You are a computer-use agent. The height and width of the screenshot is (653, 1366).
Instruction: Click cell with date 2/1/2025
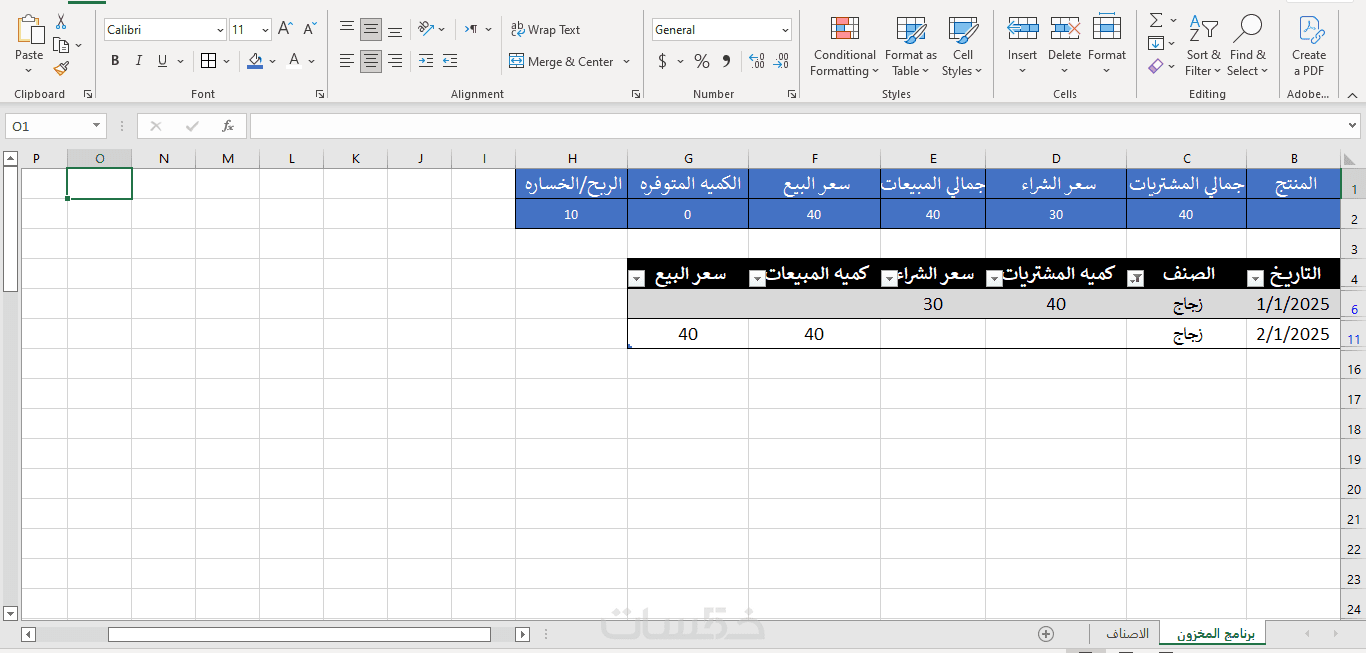(x=1293, y=334)
